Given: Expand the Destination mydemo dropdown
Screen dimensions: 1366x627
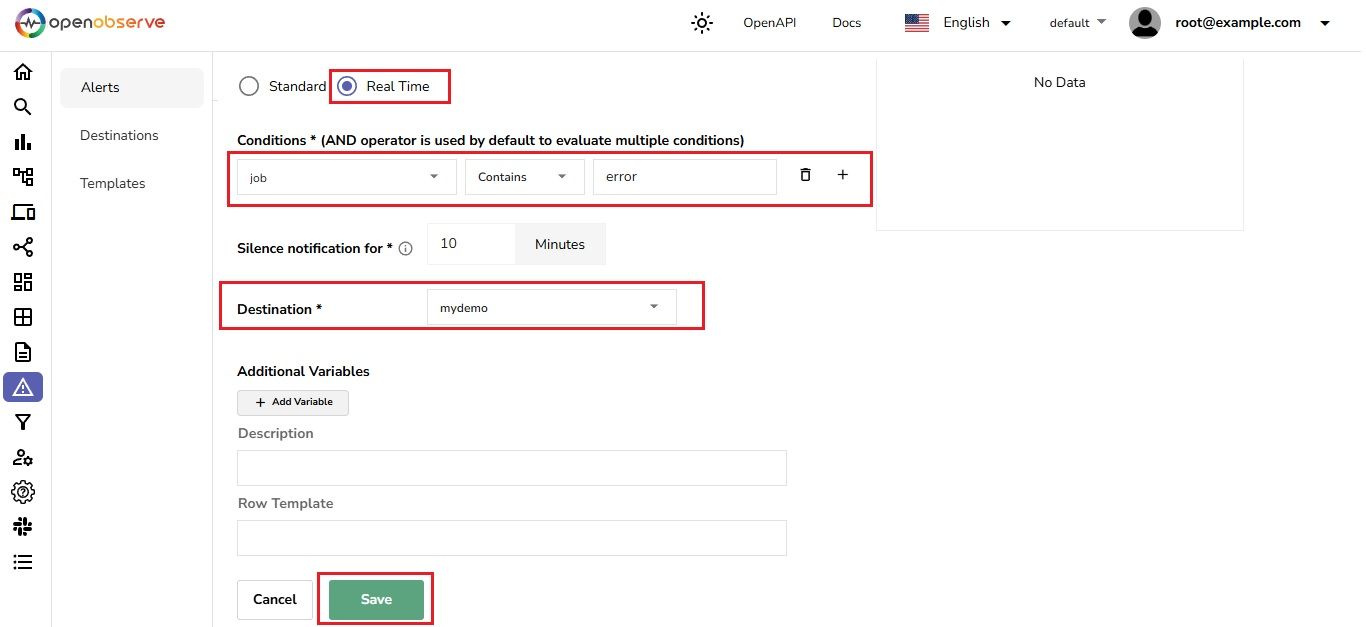Looking at the screenshot, I should coord(653,307).
